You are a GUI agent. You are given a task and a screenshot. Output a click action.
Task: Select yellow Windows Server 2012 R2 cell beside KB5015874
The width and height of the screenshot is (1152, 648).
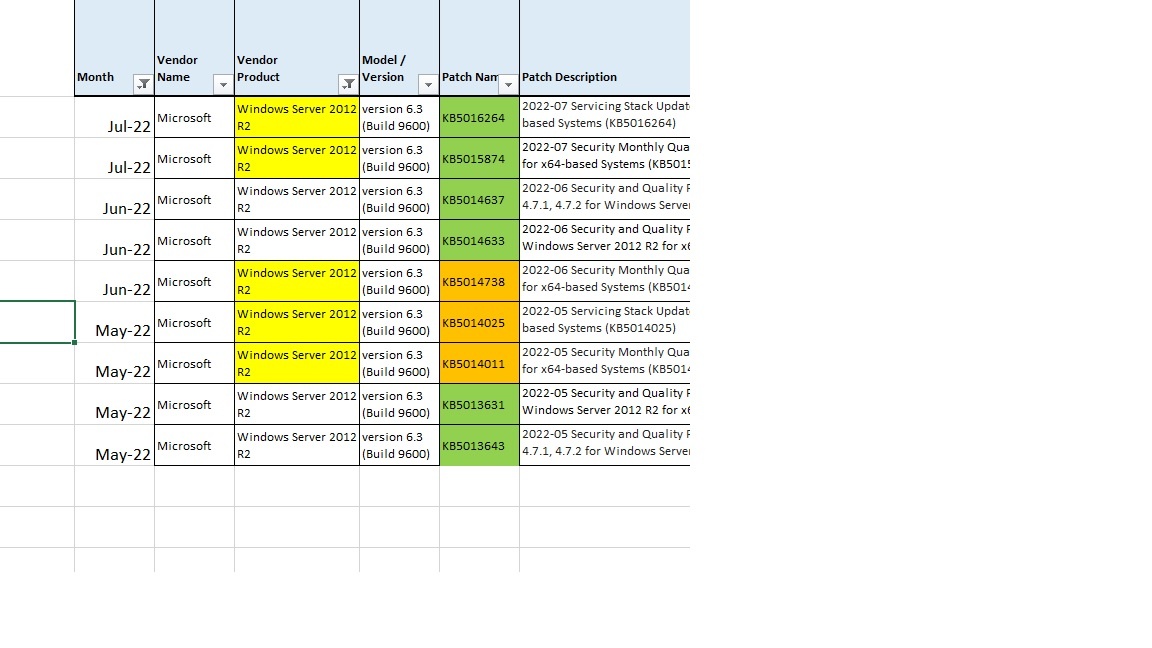point(297,159)
